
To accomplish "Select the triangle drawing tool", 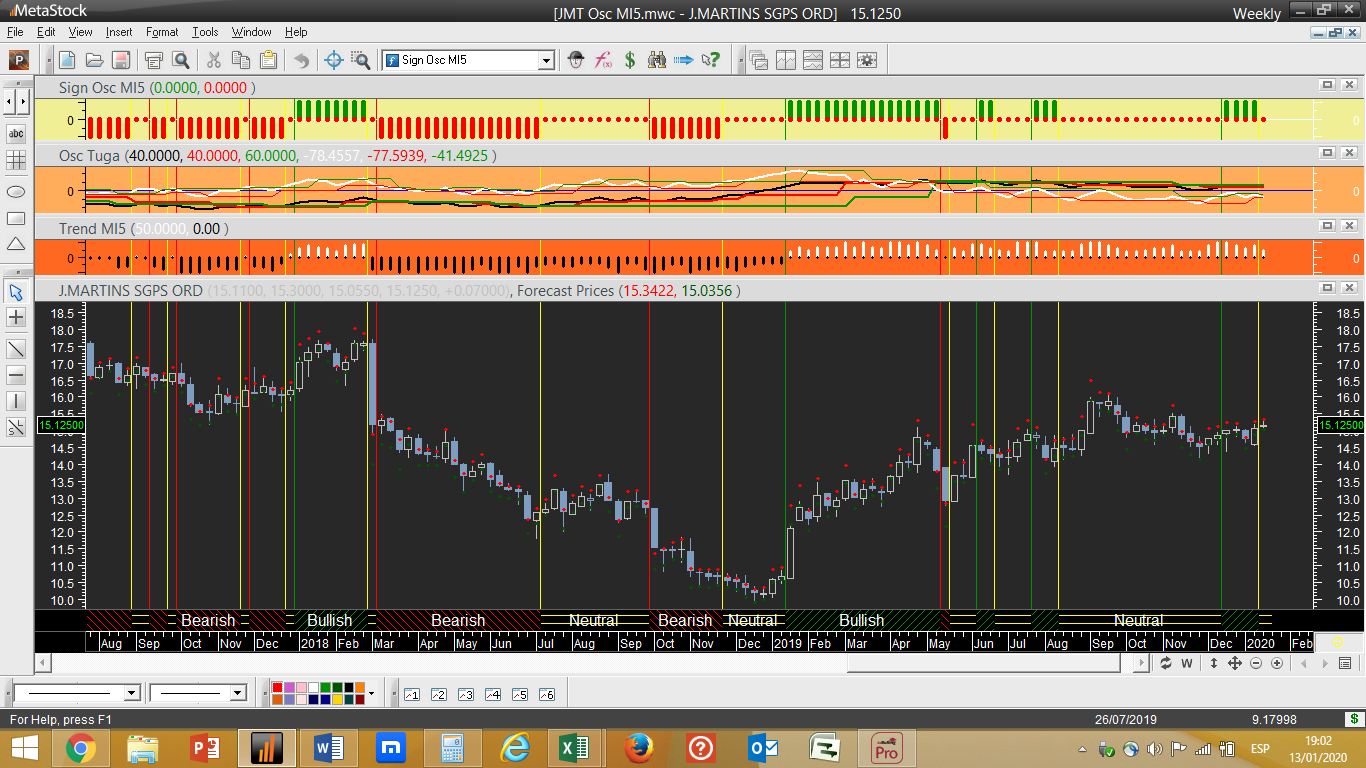I will tap(16, 244).
